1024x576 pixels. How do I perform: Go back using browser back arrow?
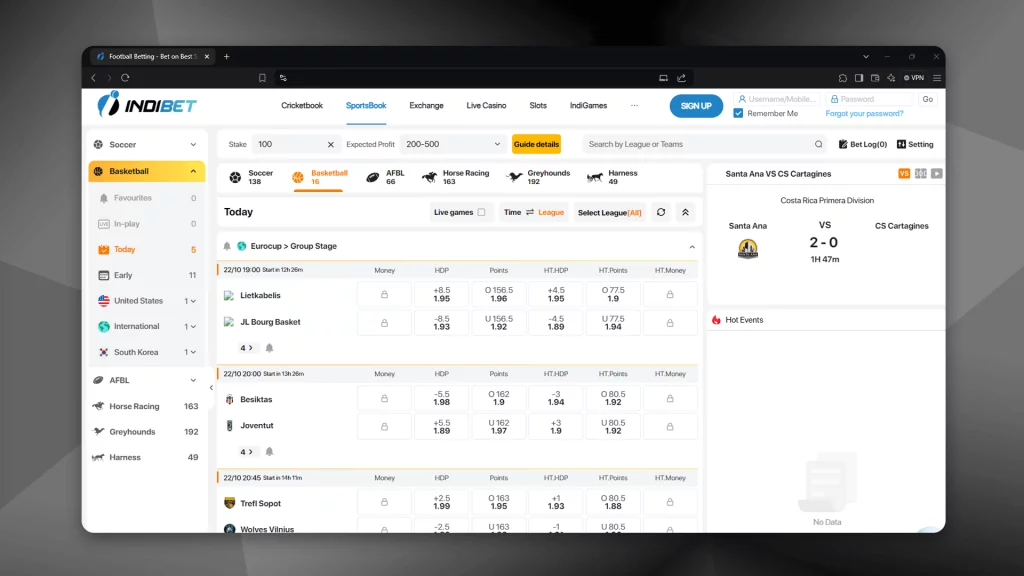click(x=93, y=78)
